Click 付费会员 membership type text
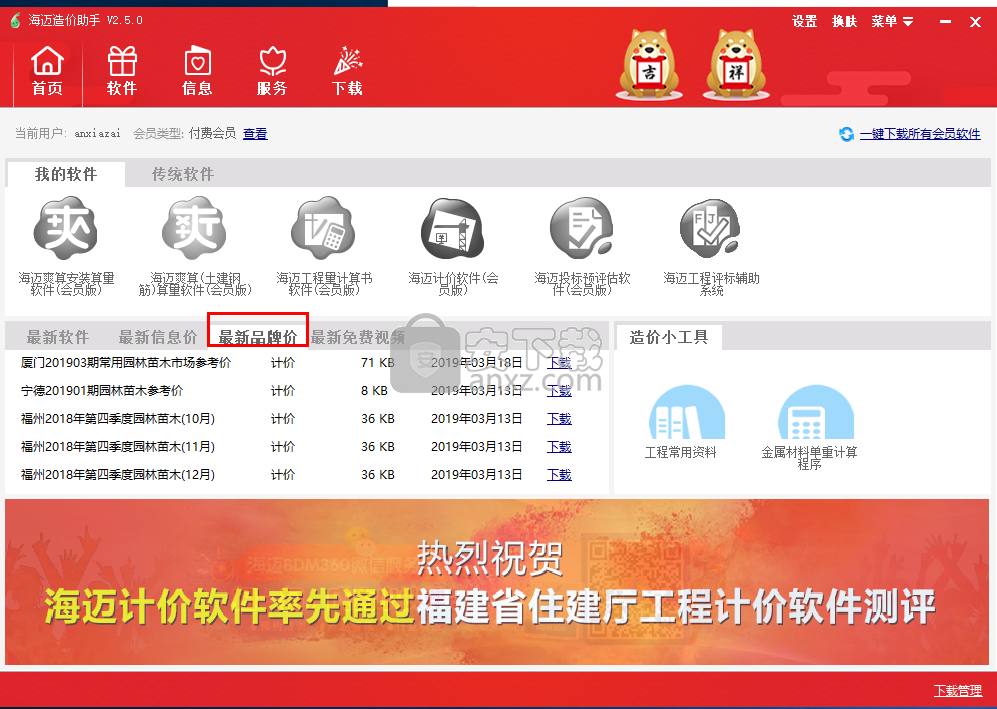This screenshot has height=709, width=997. pyautogui.click(x=212, y=134)
